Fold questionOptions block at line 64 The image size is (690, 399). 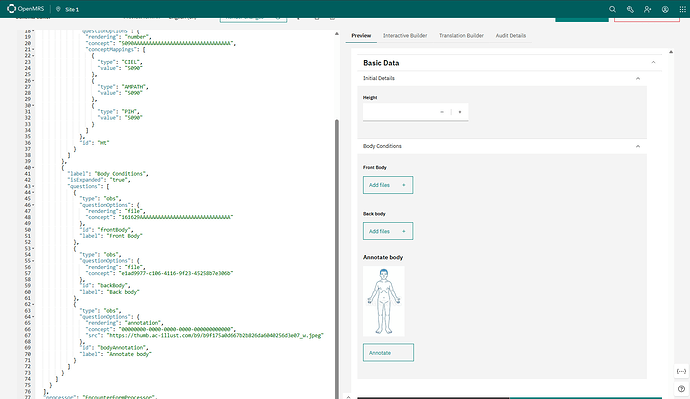point(33,317)
